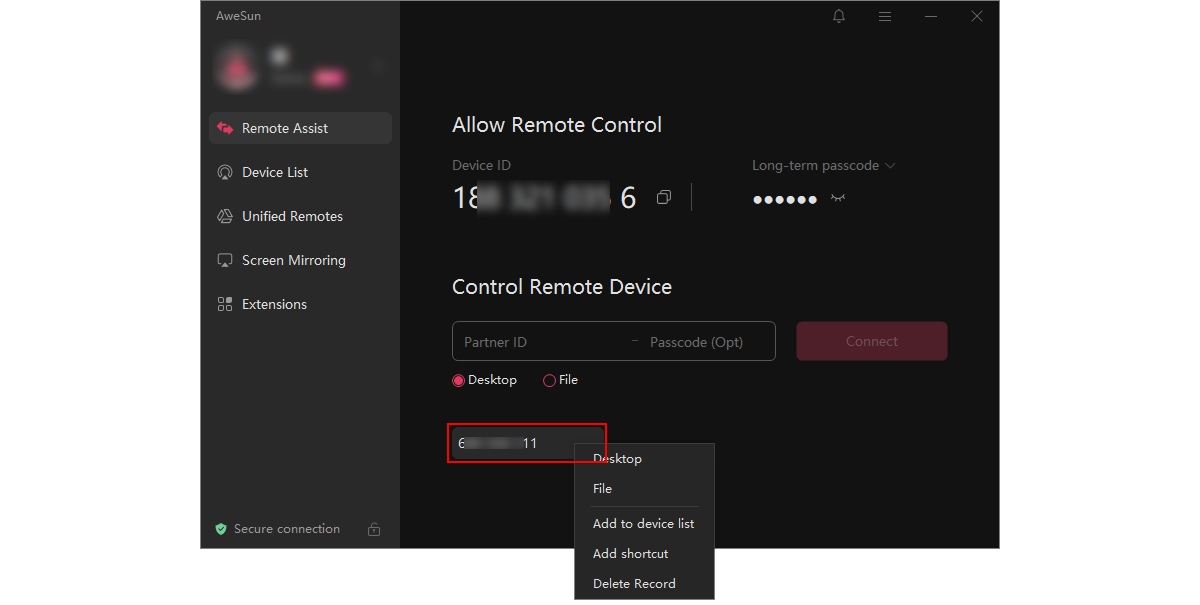The height and width of the screenshot is (605, 1200).
Task: Minimize the AweSun window
Action: tap(931, 16)
